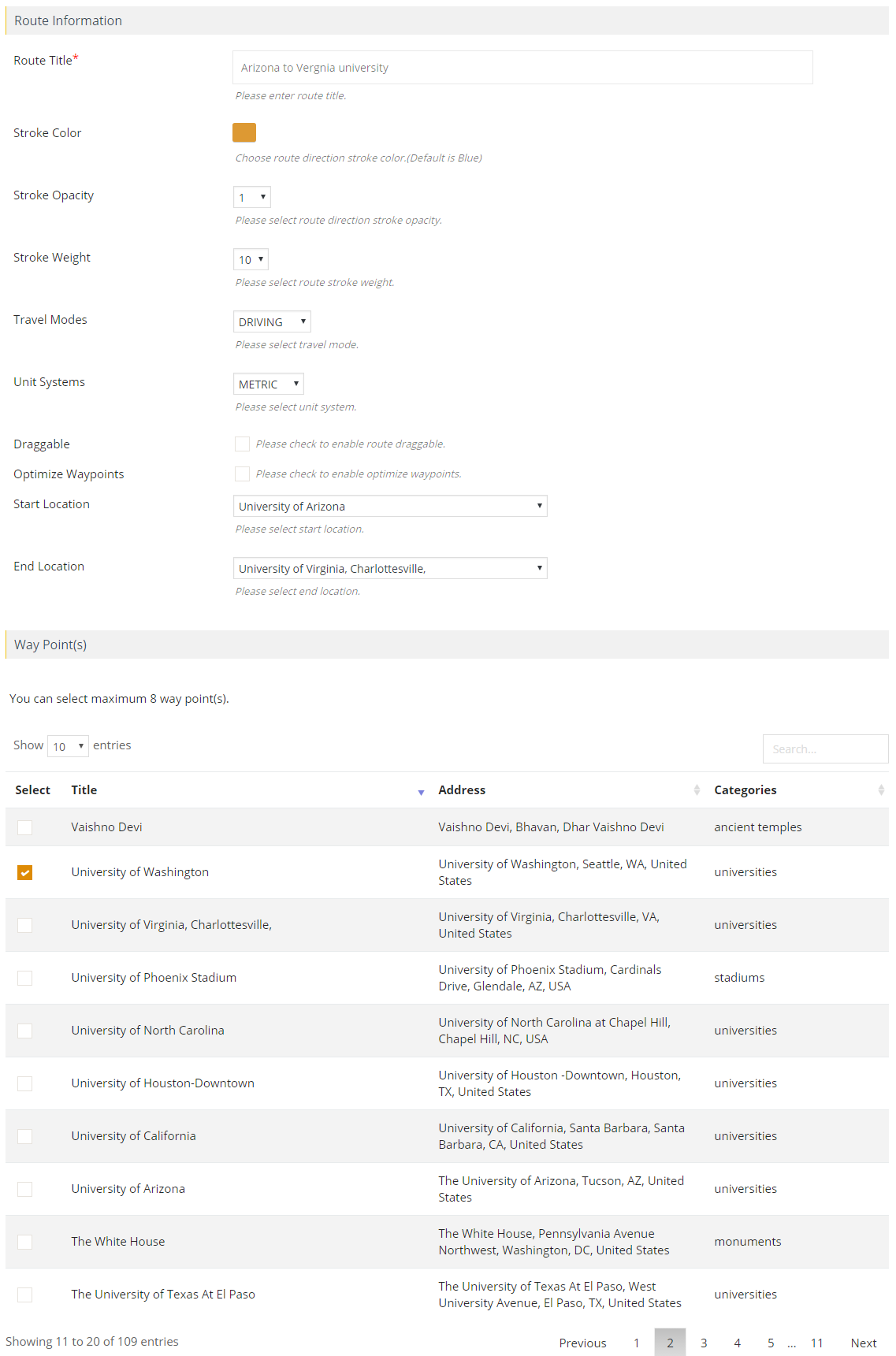Open the Unit Systems dropdown

click(269, 384)
